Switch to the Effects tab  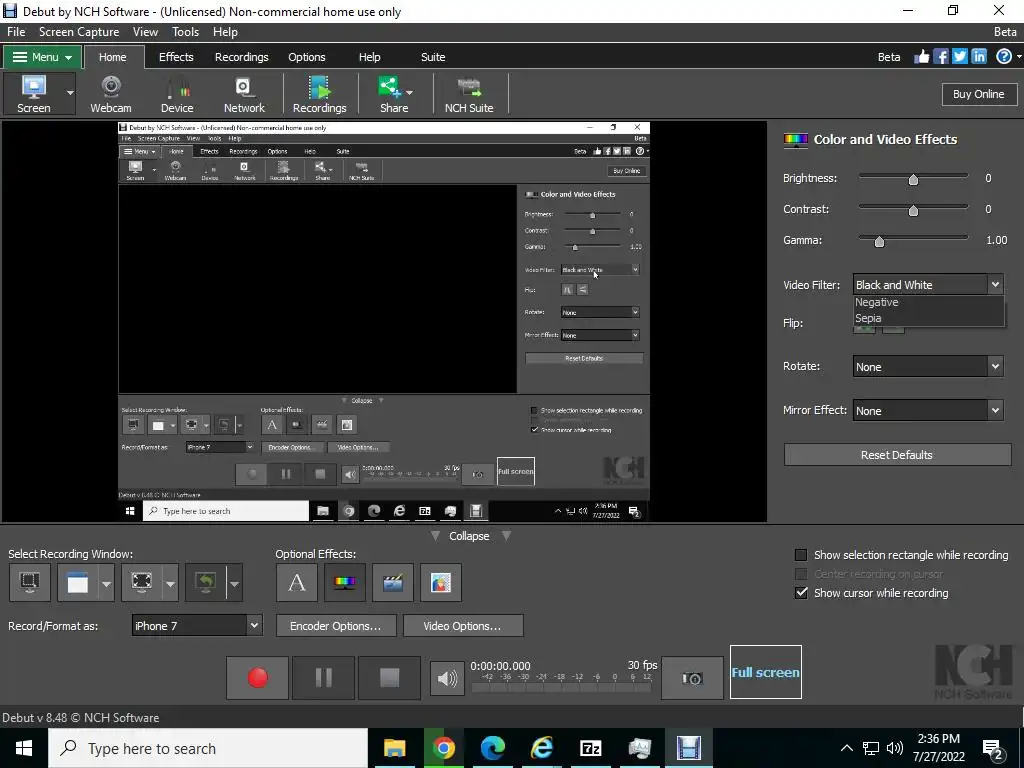[176, 57]
